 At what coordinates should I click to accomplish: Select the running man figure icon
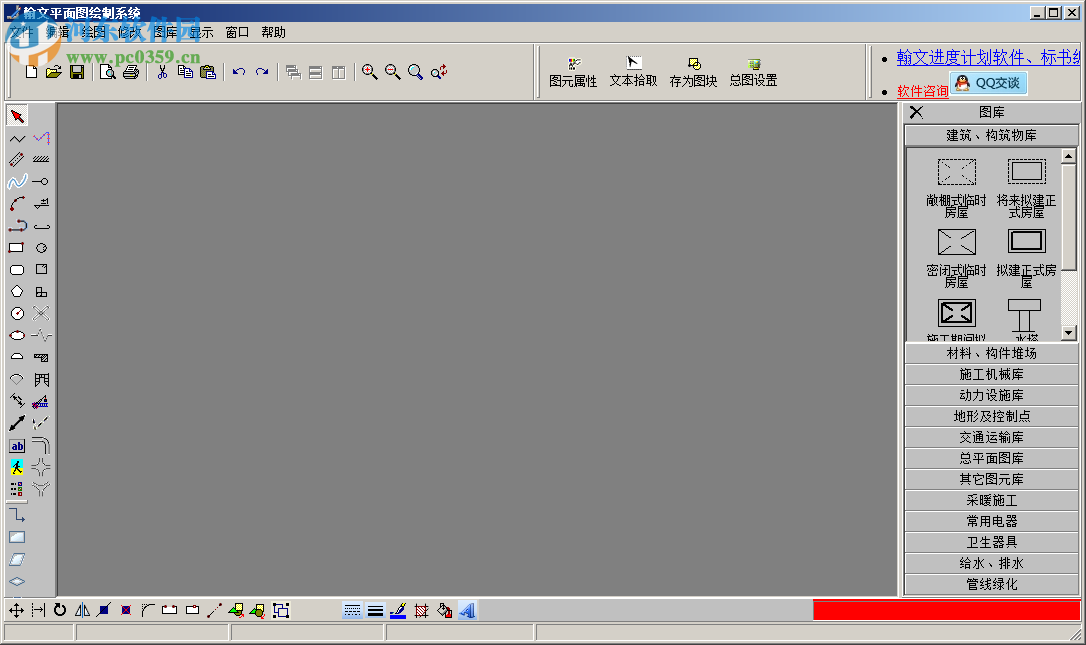[17, 468]
